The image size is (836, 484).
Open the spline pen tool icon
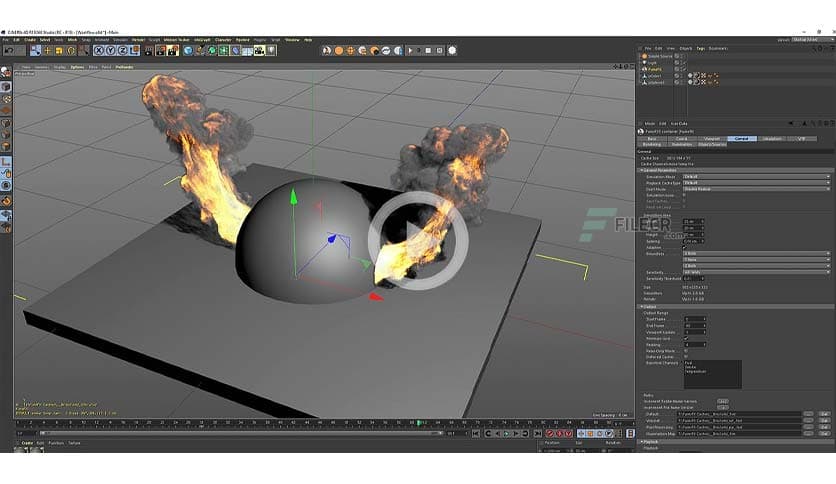click(200, 51)
